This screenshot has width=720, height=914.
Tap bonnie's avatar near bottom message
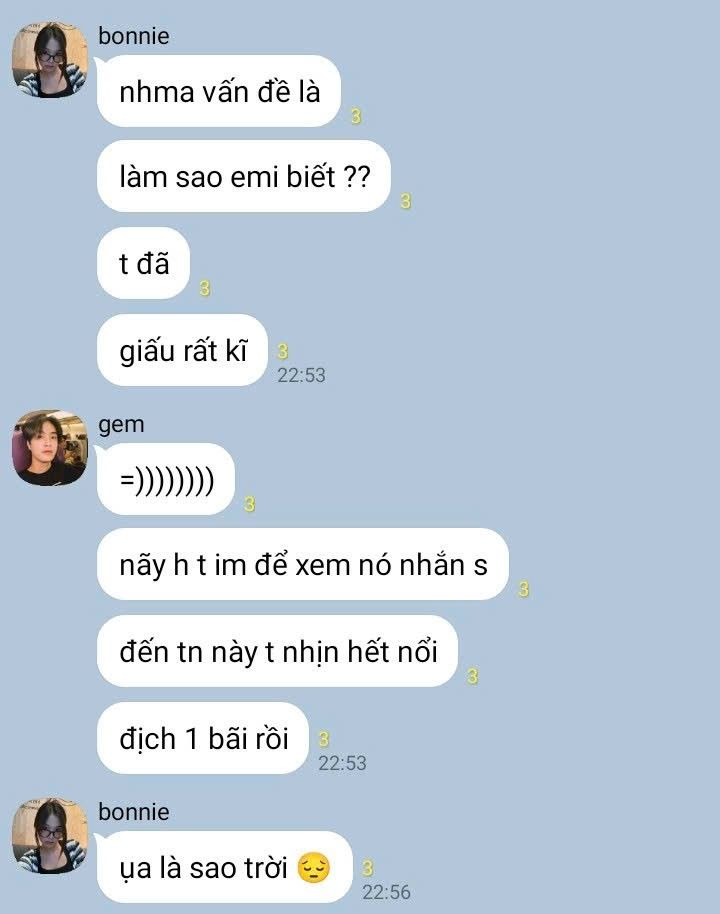point(50,836)
